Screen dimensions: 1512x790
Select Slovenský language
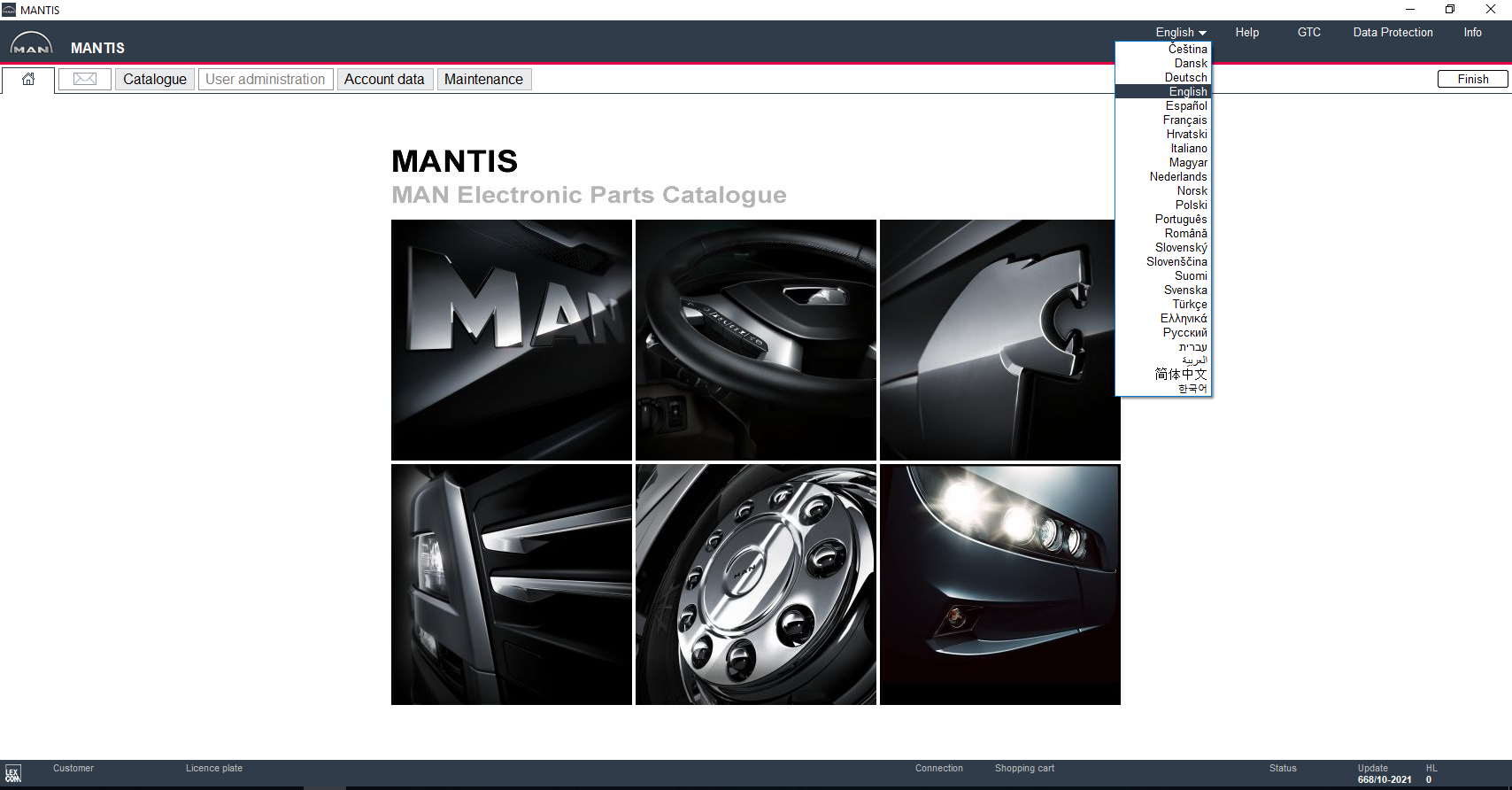1163,247
